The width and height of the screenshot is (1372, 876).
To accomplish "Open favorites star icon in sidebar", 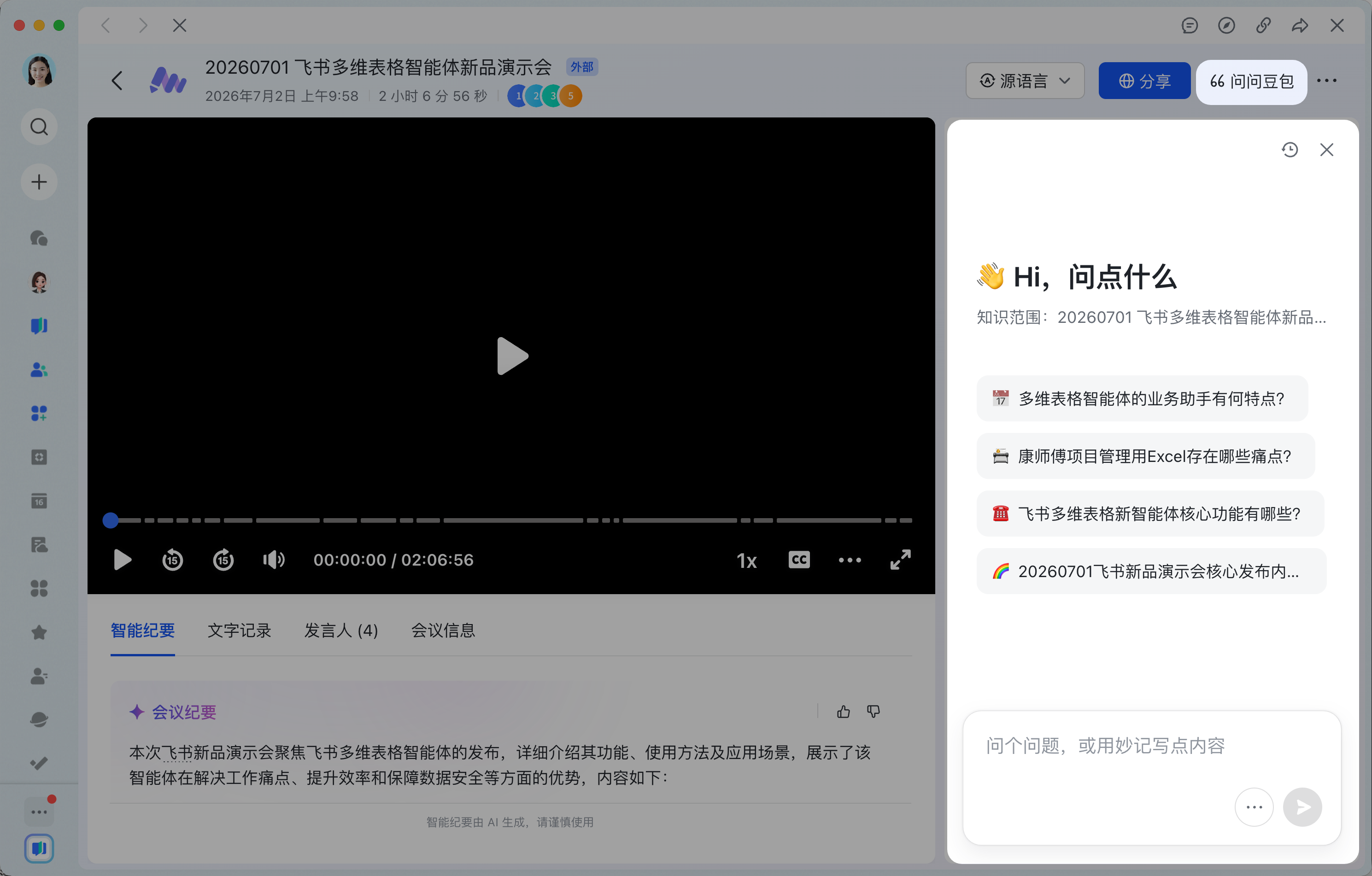I will [39, 632].
